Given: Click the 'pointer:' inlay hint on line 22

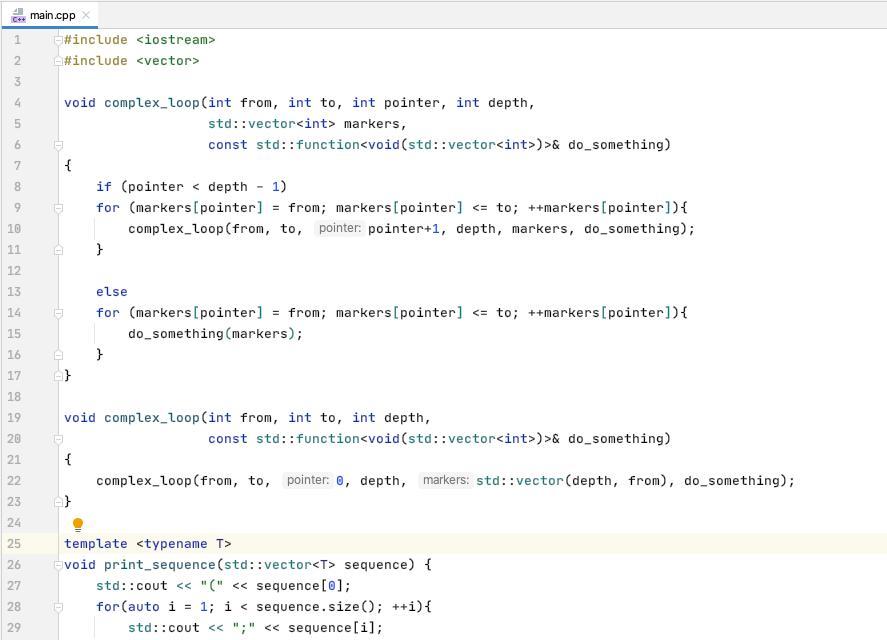Looking at the screenshot, I should pos(308,480).
